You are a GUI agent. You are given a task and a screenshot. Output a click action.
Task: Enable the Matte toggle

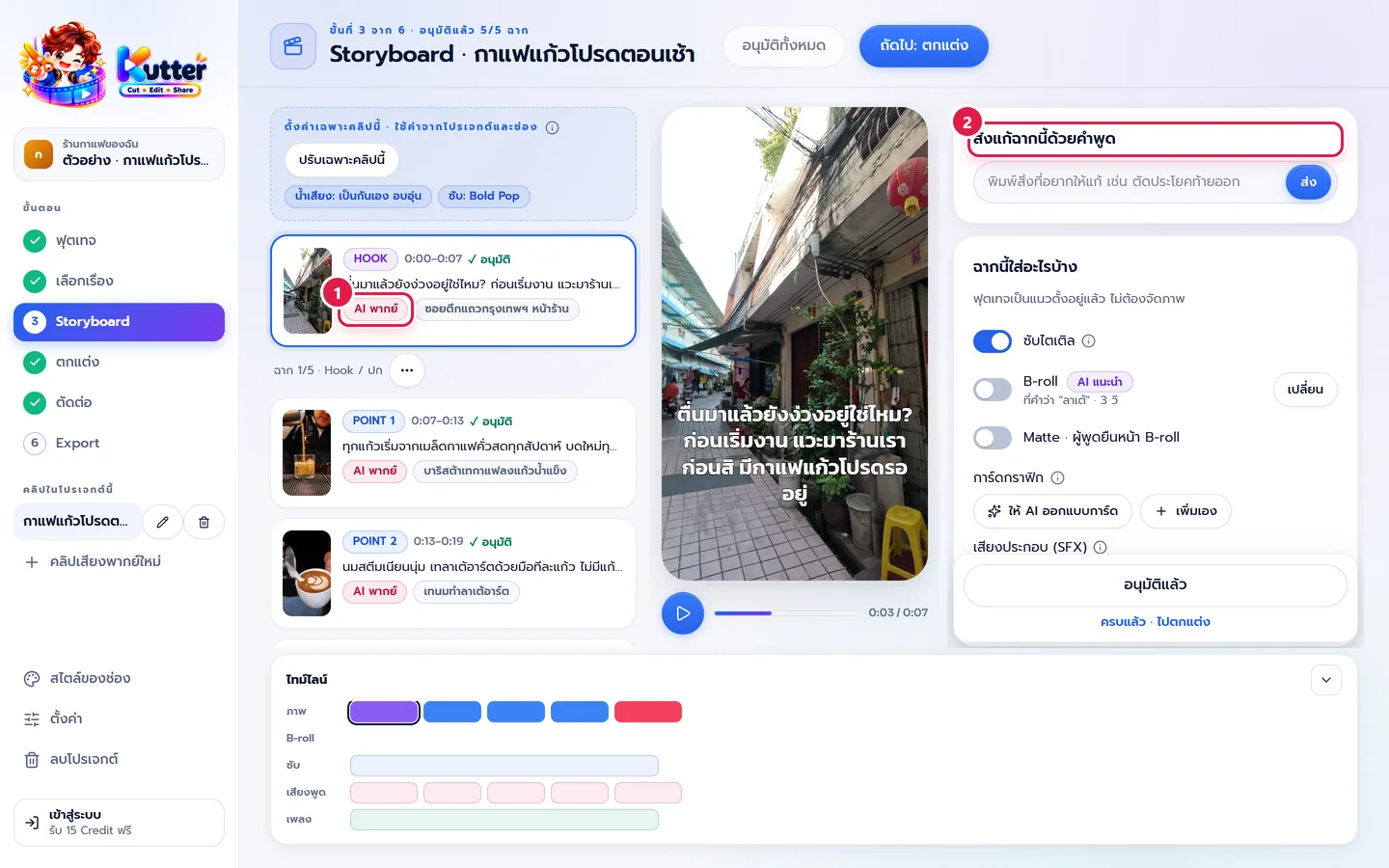point(993,437)
